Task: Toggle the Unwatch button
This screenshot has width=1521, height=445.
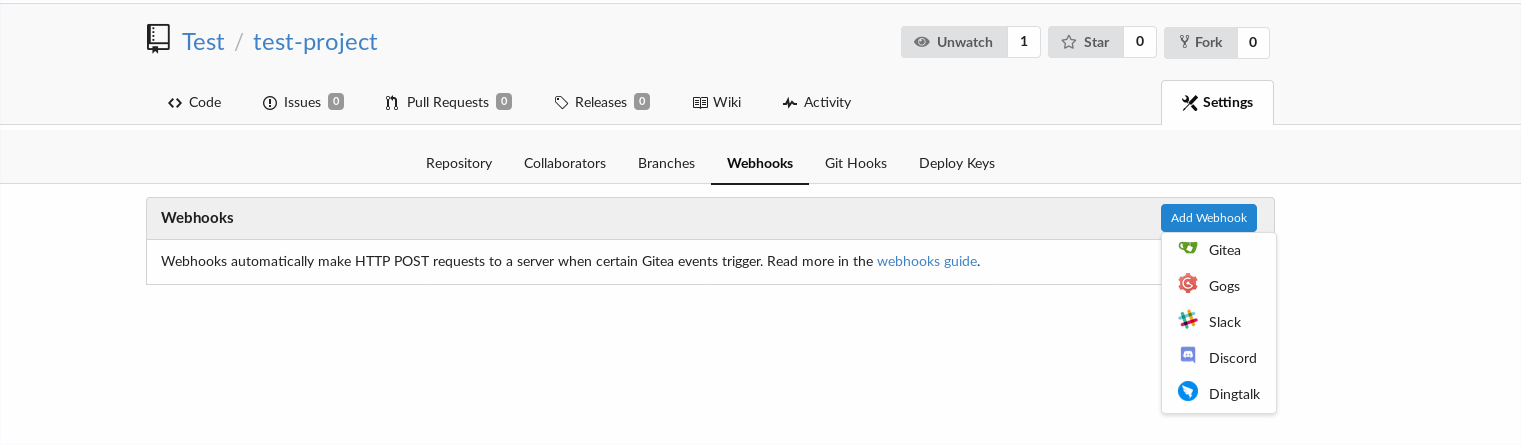Action: coord(954,42)
